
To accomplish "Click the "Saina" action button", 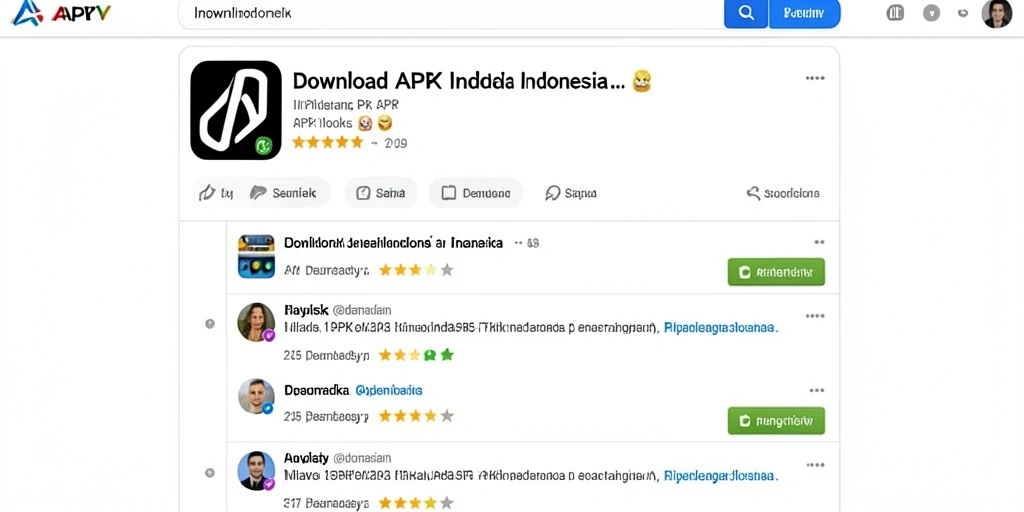I will click(381, 193).
